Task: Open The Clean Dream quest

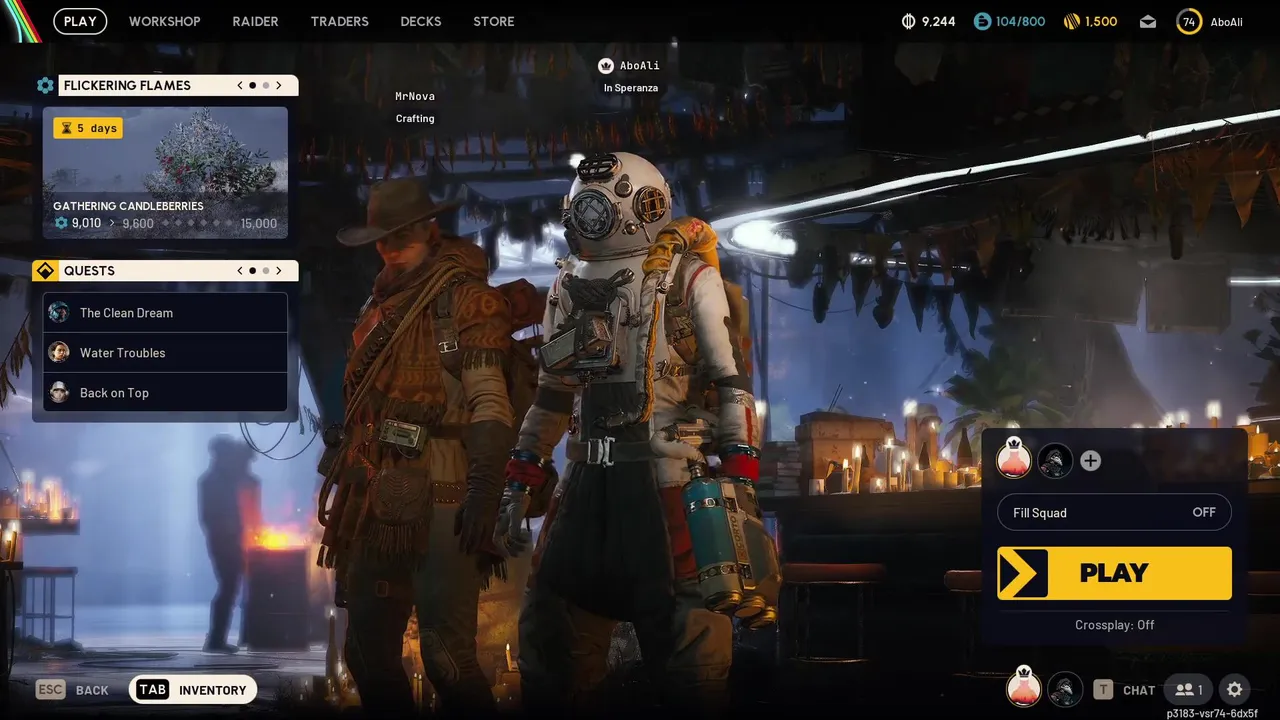Action: coord(165,312)
